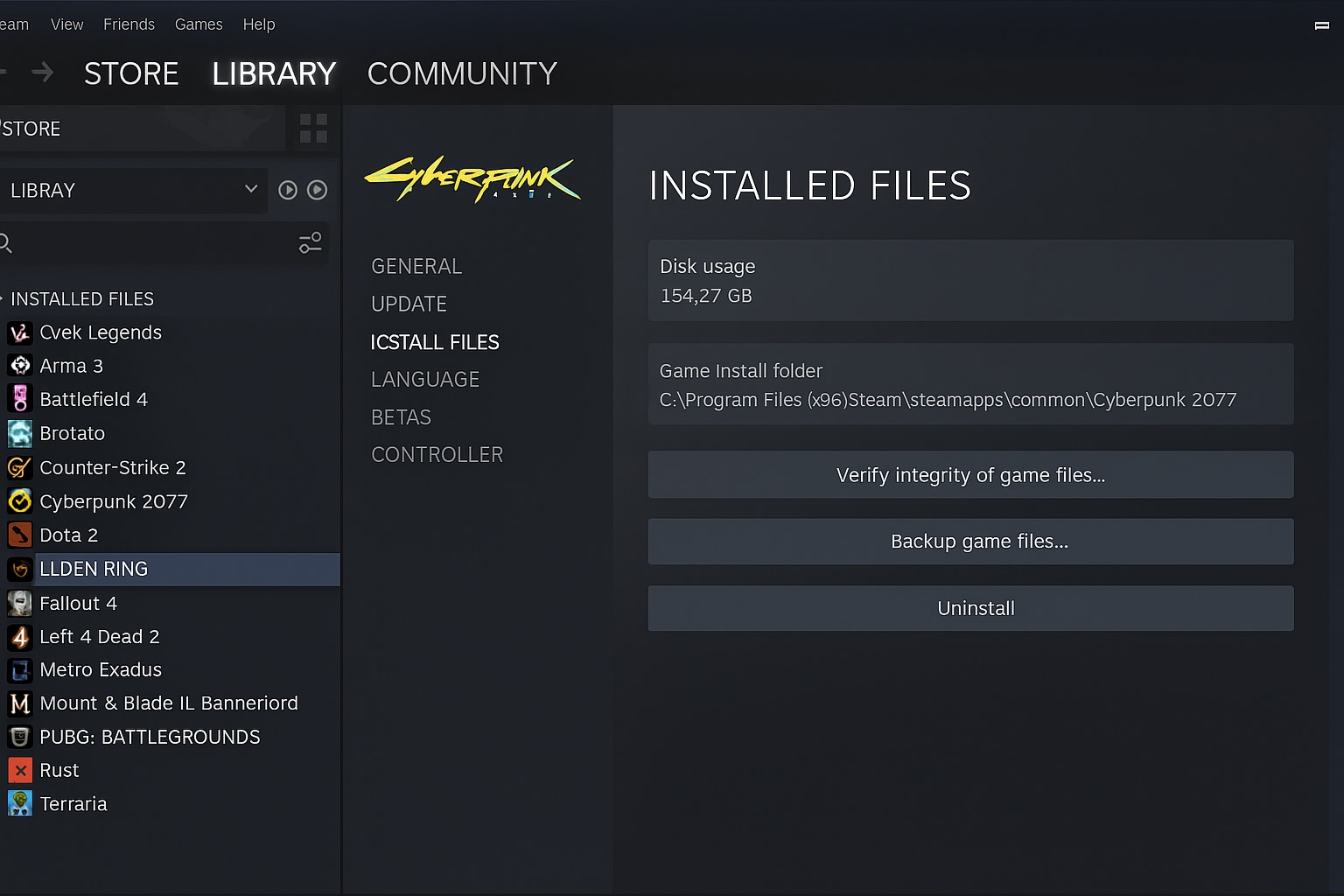Click the Game Install folder path
The height and width of the screenshot is (896, 1344).
pos(948,400)
